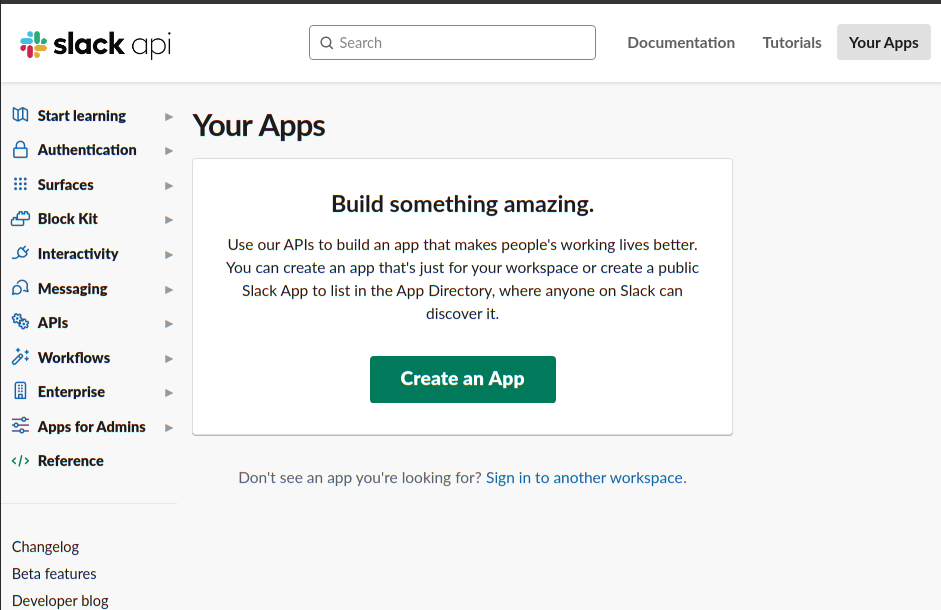
Task: Open the Documentation nav item
Action: (681, 43)
